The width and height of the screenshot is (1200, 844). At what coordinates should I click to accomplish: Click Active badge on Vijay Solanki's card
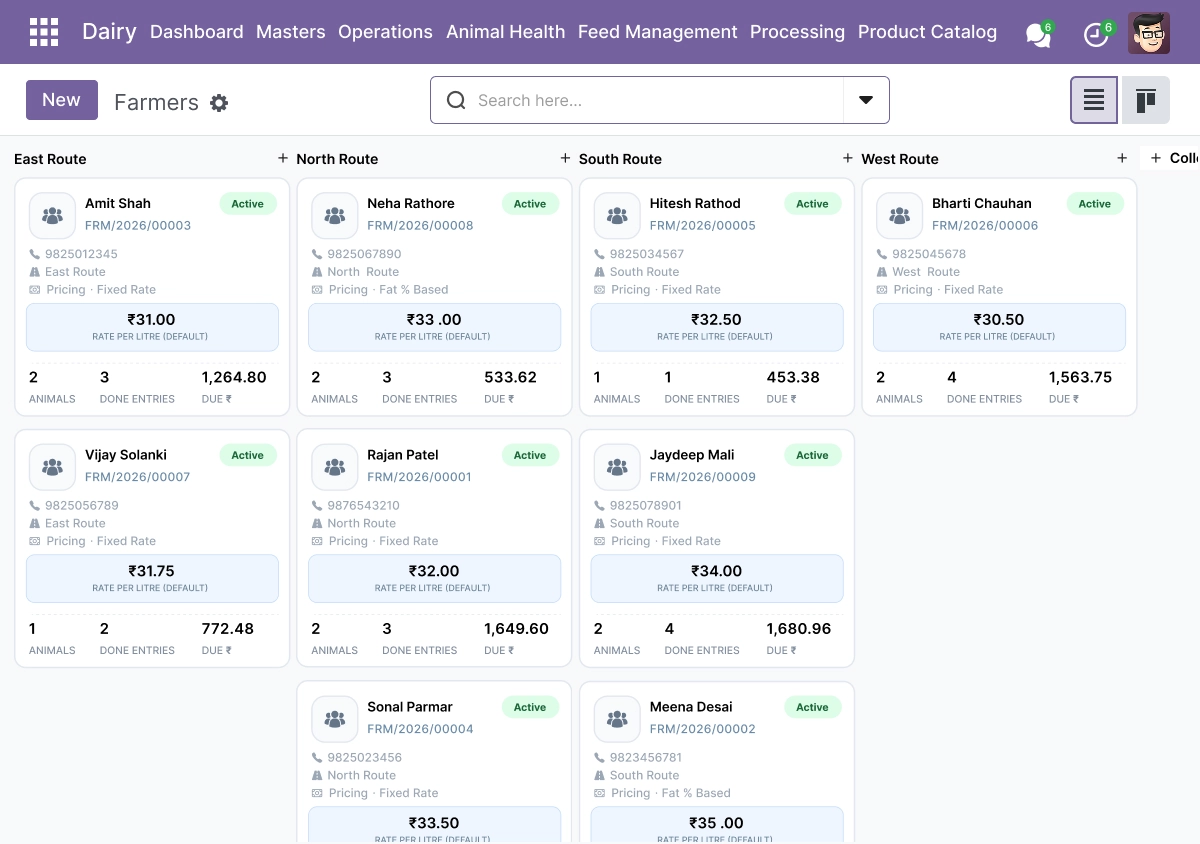(248, 455)
